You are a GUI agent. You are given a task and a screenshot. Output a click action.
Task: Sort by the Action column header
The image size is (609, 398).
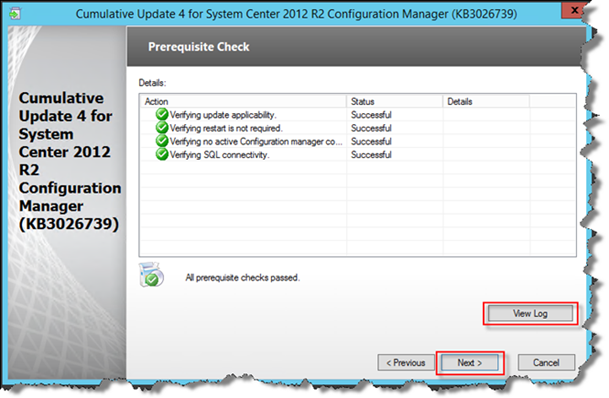pos(243,101)
